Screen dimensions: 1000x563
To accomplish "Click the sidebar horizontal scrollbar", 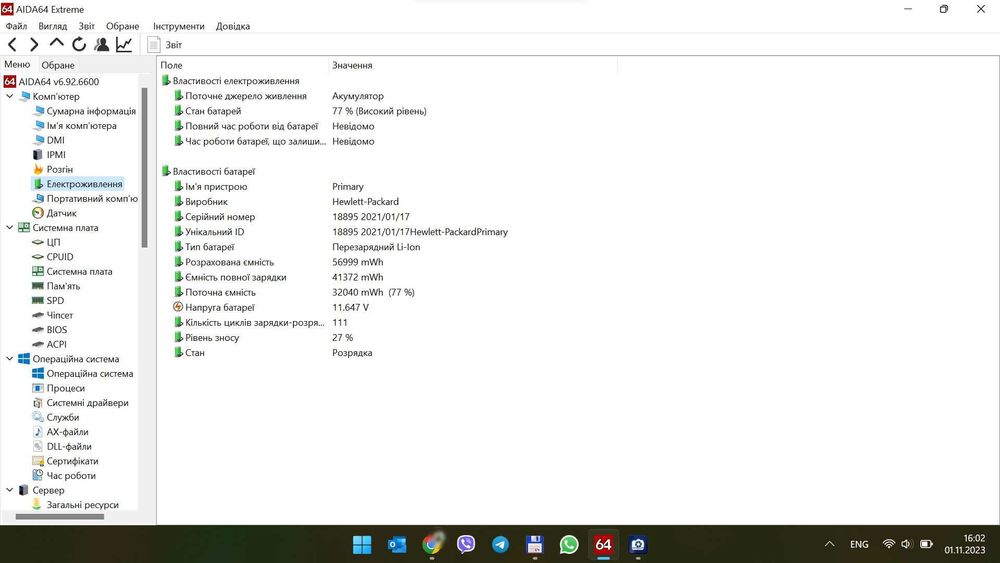I will point(59,516).
